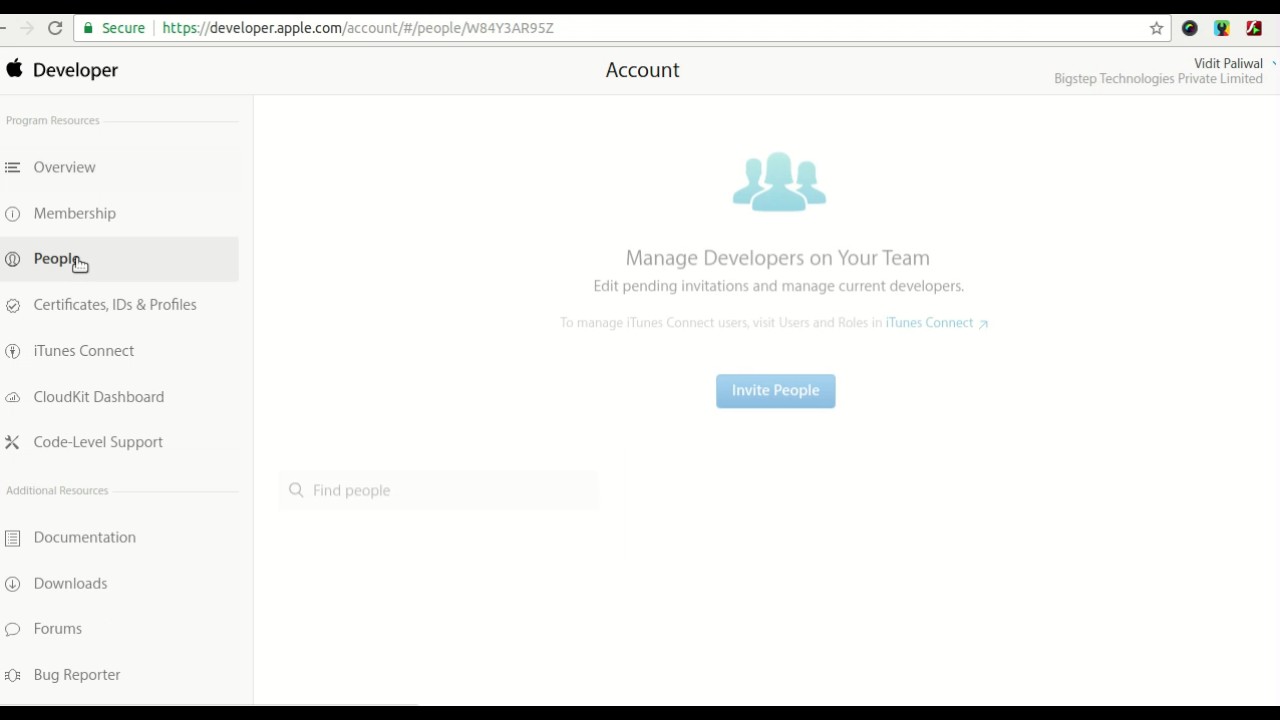Click the Program Resources section label
Viewport: 1280px width, 720px height.
click(x=52, y=121)
